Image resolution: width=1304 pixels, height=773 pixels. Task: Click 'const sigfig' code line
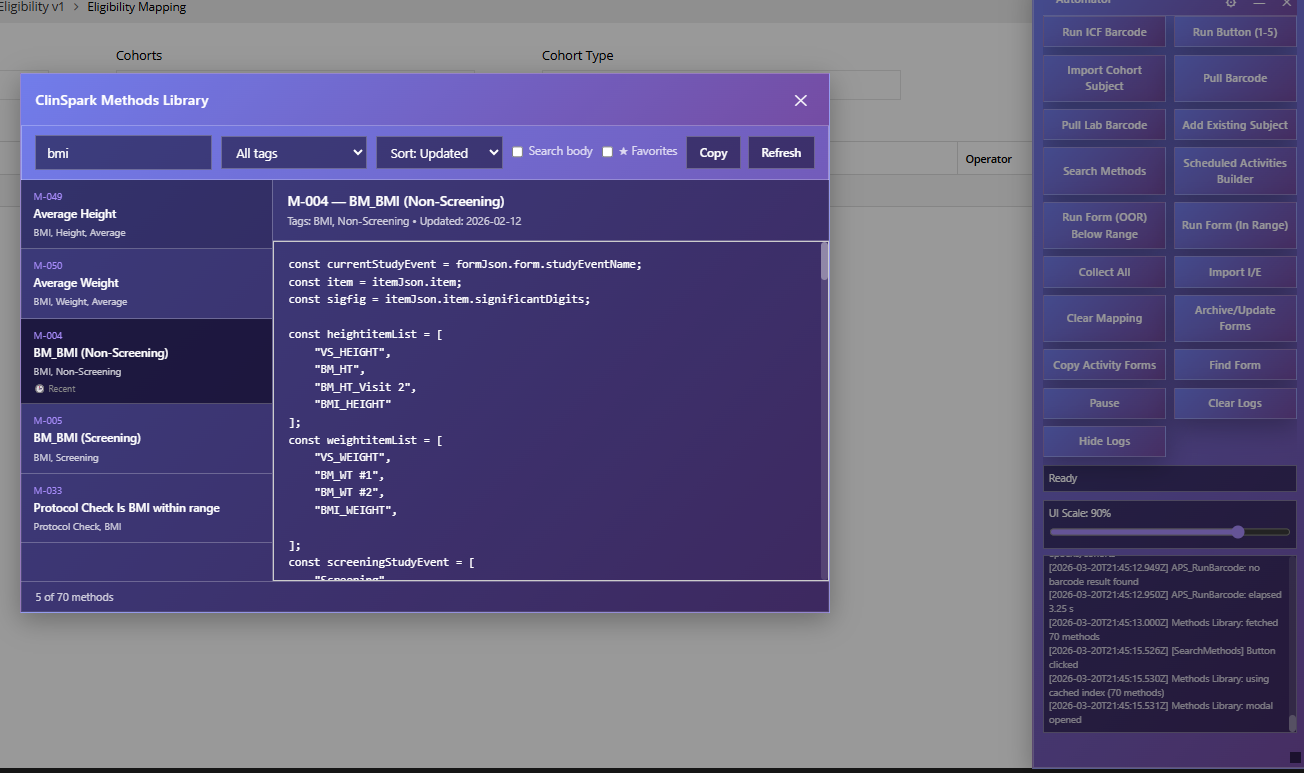[x=440, y=299]
